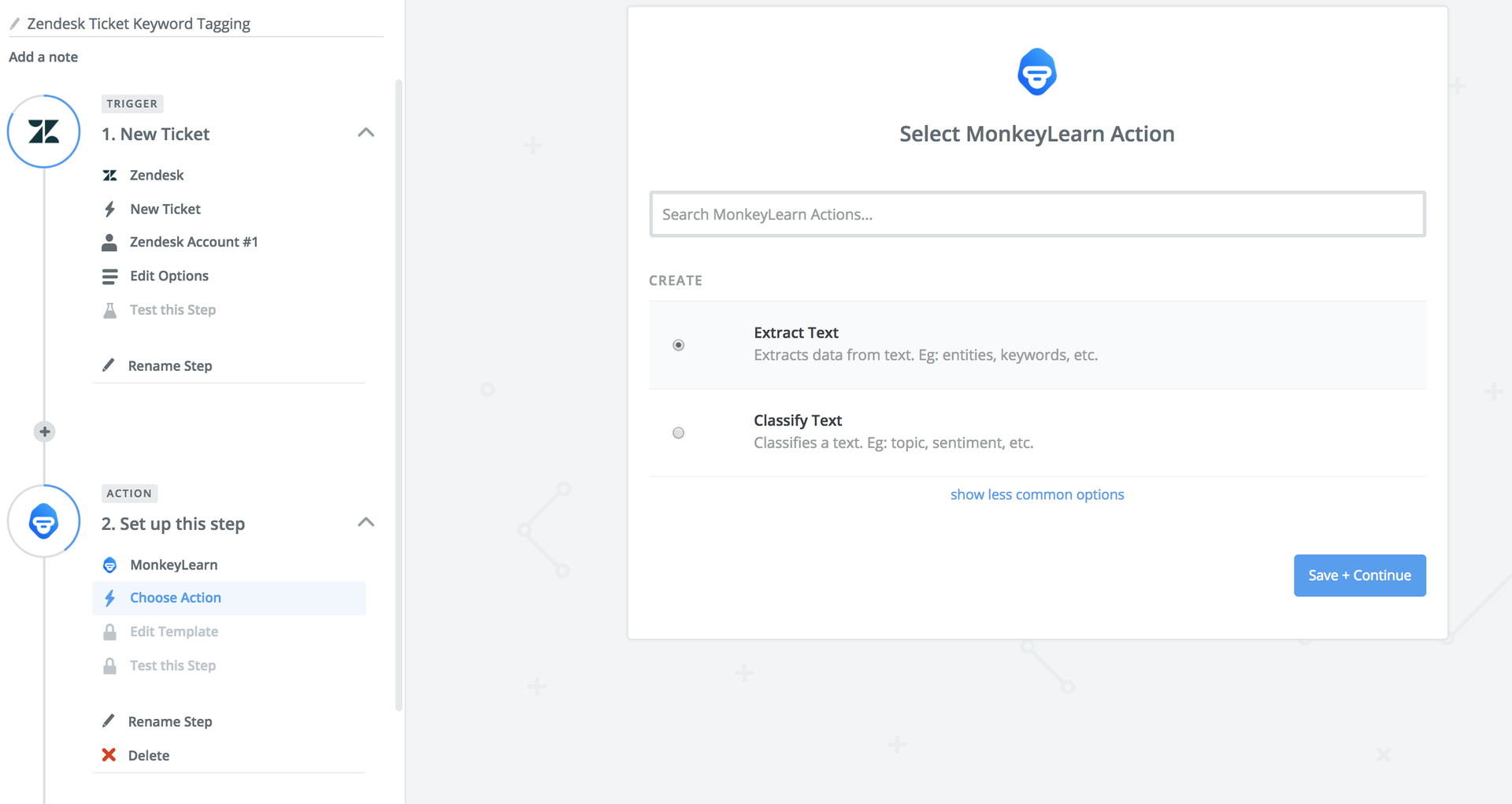Click the small MonkeyLearn logo in the sidebar

(x=109, y=565)
